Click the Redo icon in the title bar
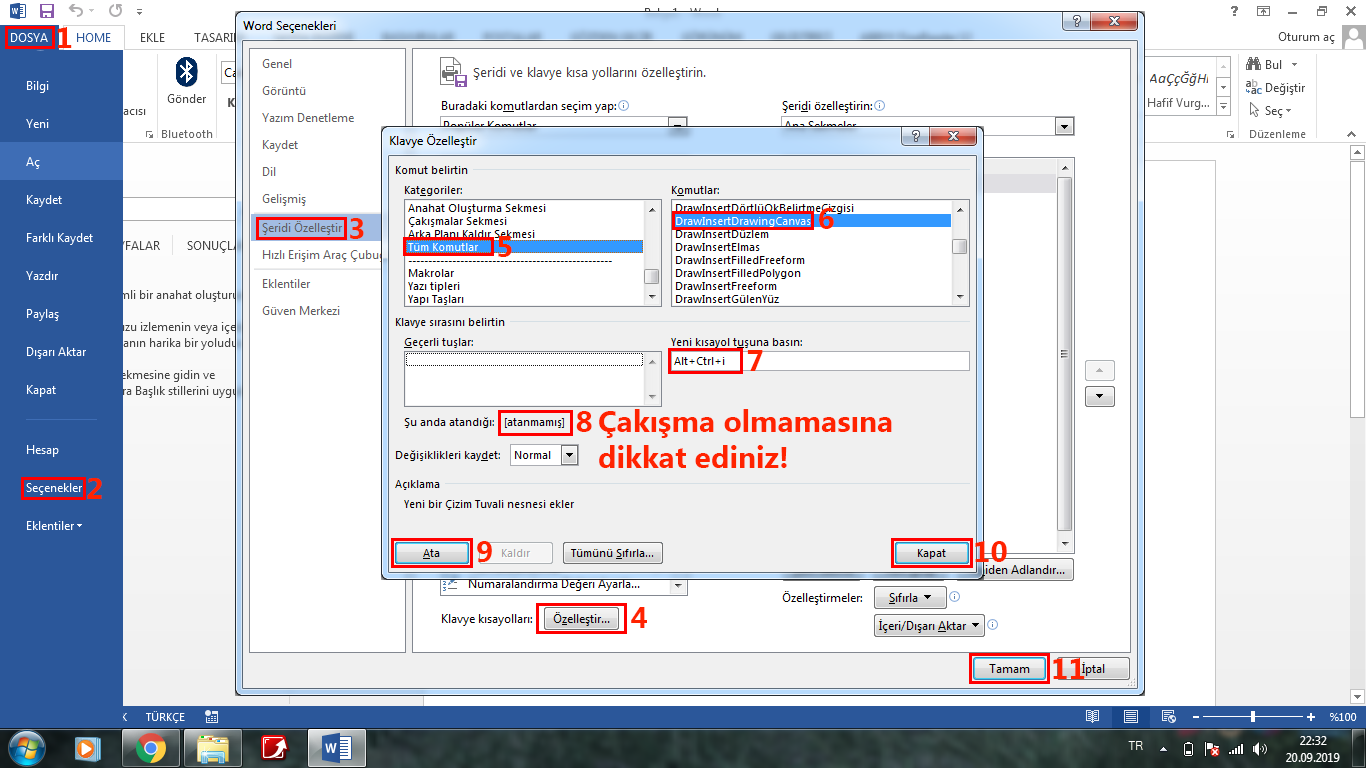 [x=115, y=11]
